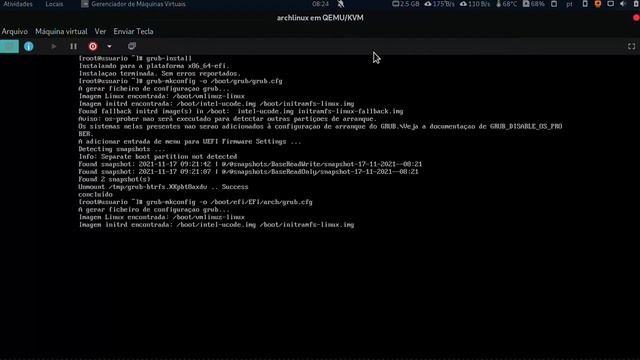This screenshot has height=360, width=640.
Task: Open the pt keyboard layout selector
Action: (x=569, y=4)
